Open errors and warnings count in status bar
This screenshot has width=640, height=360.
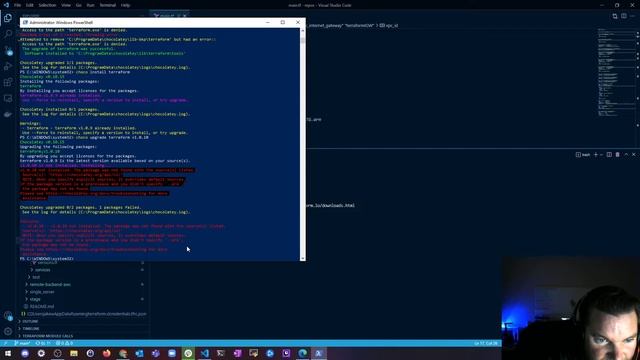(64, 343)
